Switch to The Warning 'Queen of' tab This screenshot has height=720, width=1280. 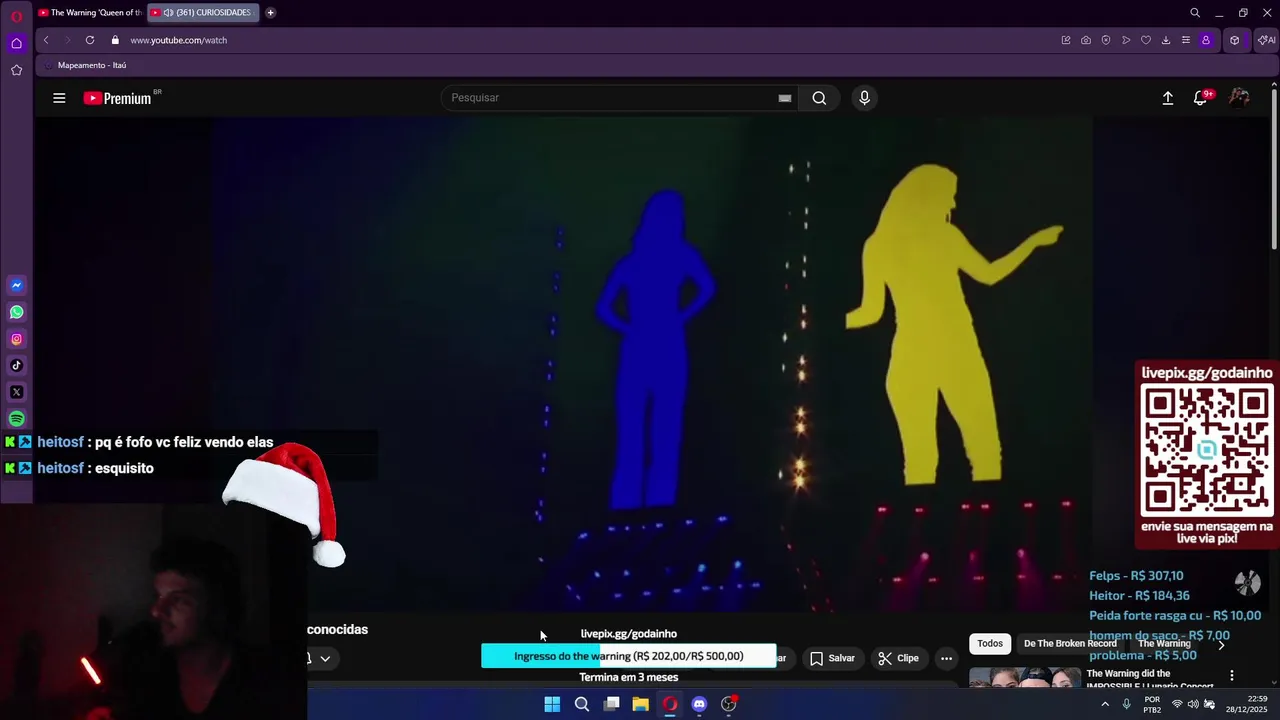(90, 13)
